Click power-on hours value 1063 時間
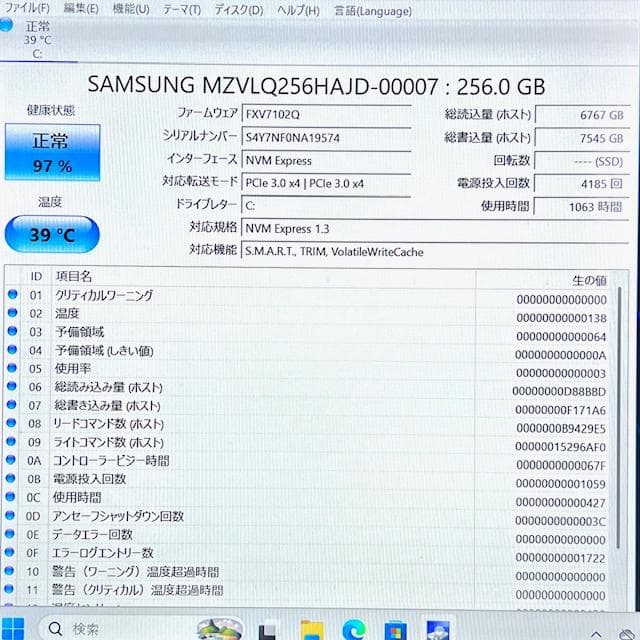Image resolution: width=640 pixels, height=640 pixels. tap(582, 207)
